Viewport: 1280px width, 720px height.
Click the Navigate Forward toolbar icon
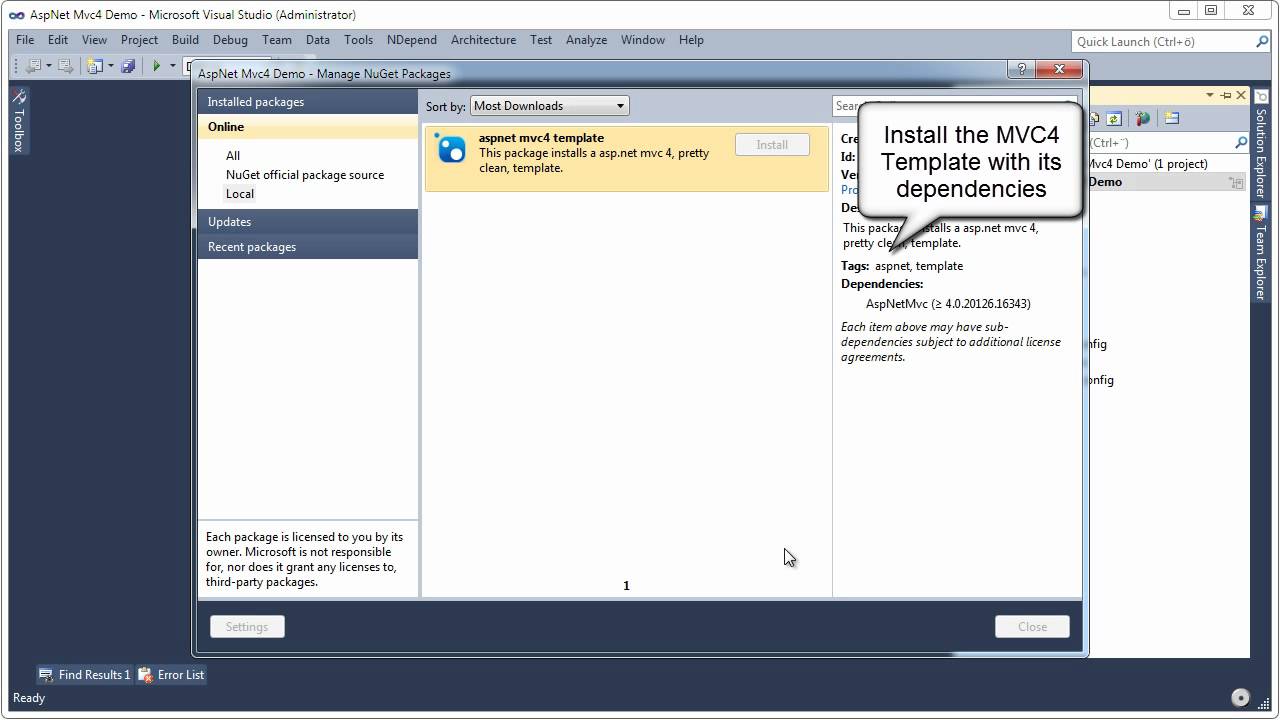coord(65,66)
